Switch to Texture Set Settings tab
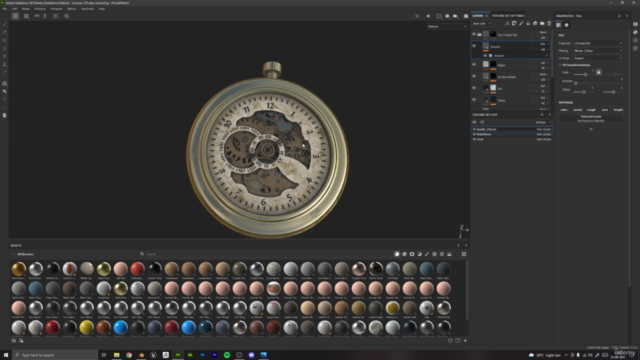The height and width of the screenshot is (360, 640). pyautogui.click(x=508, y=16)
